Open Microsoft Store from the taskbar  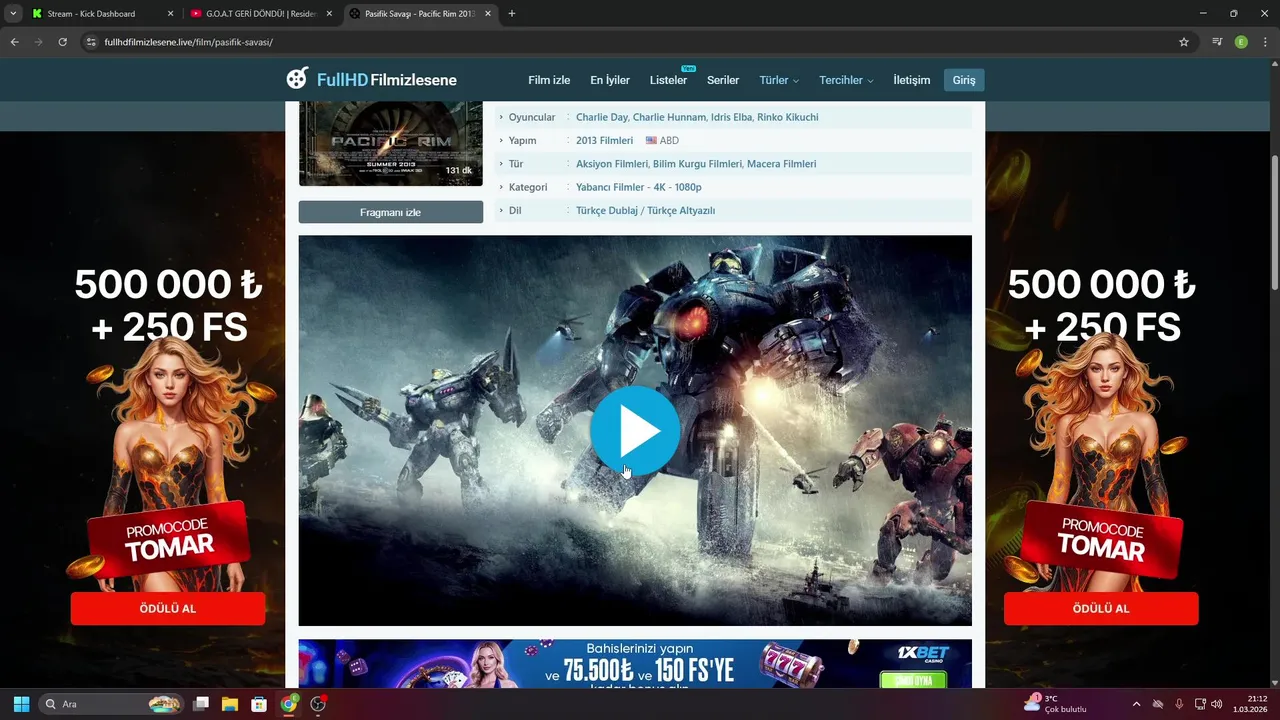[x=259, y=704]
